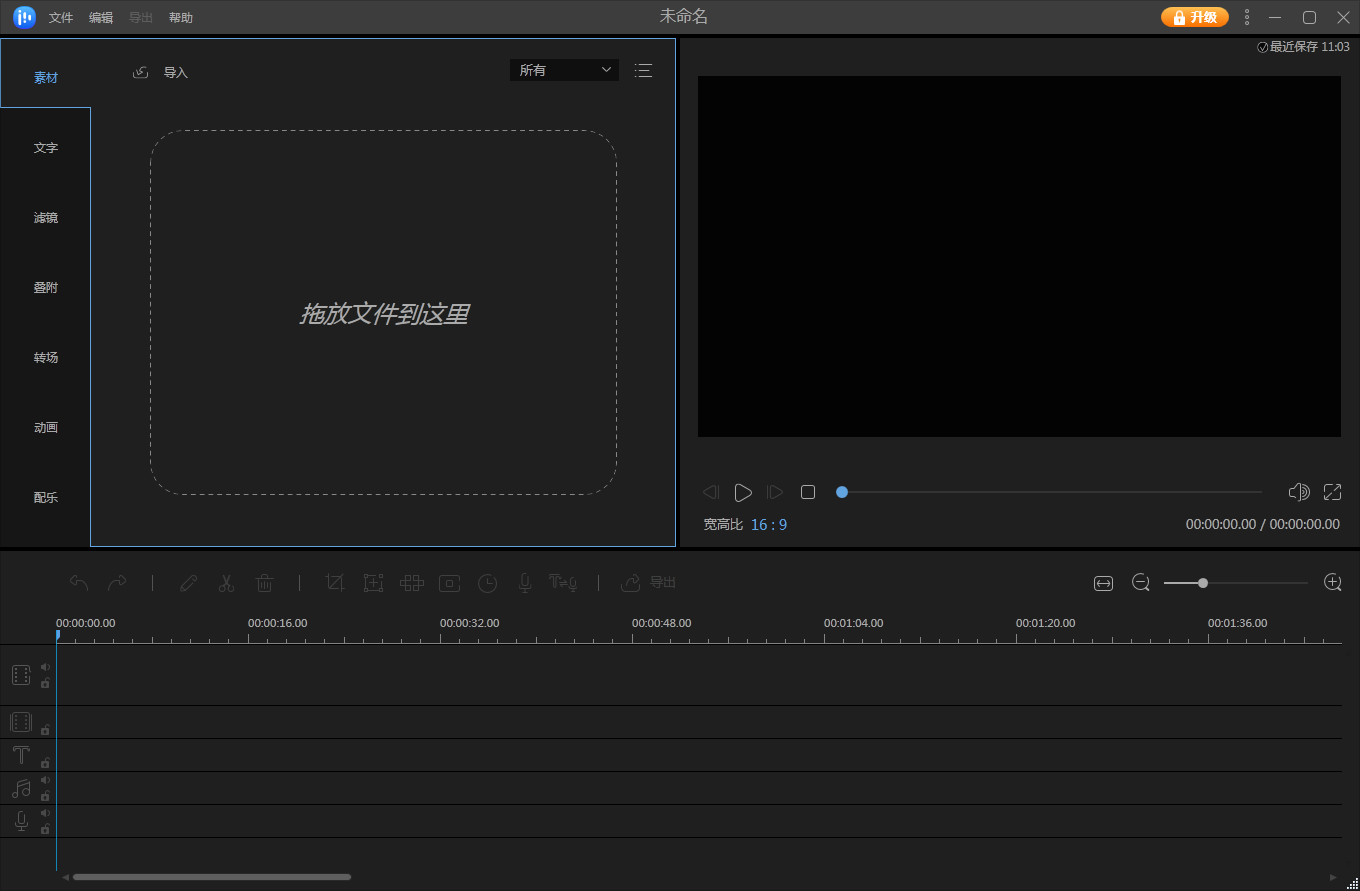Switch to the 转场 tab
Screen dimensions: 1360x891
tap(46, 358)
